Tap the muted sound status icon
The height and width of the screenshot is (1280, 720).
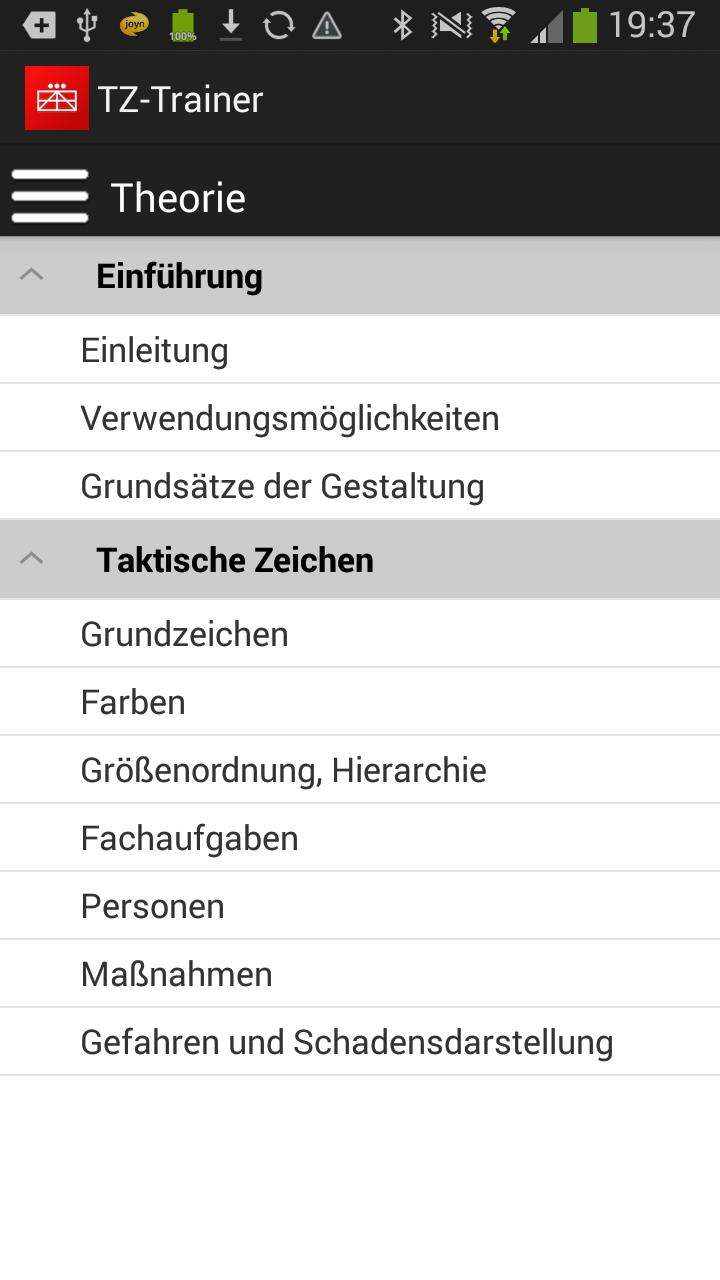(450, 22)
